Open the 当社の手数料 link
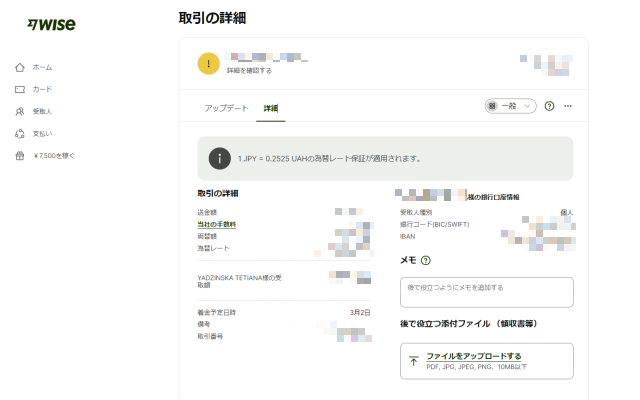This screenshot has height=400, width=640. [216, 224]
